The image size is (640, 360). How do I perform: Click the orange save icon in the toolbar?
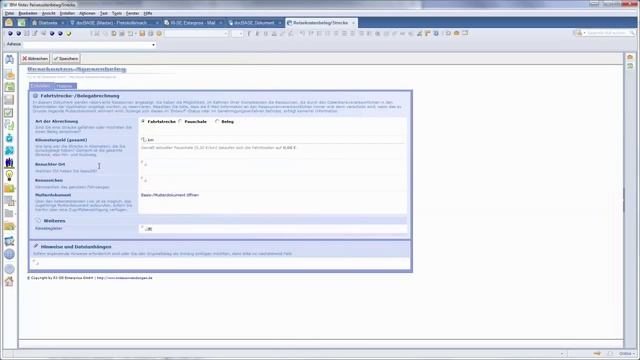[142, 33]
